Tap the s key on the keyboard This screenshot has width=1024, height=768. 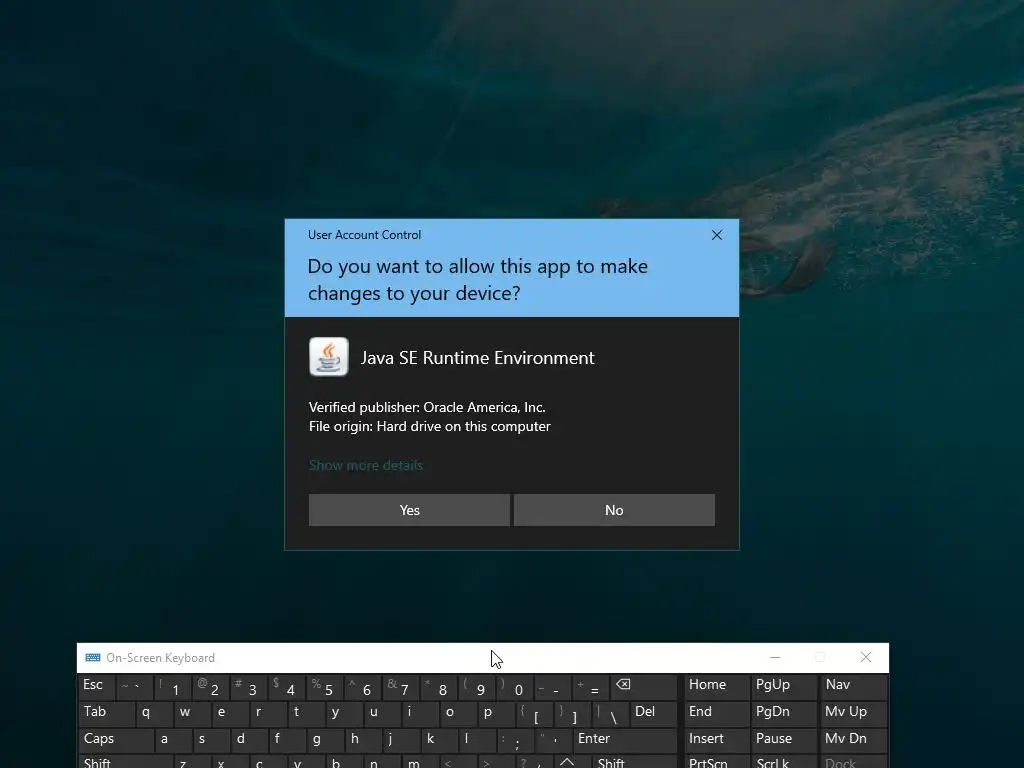211,740
